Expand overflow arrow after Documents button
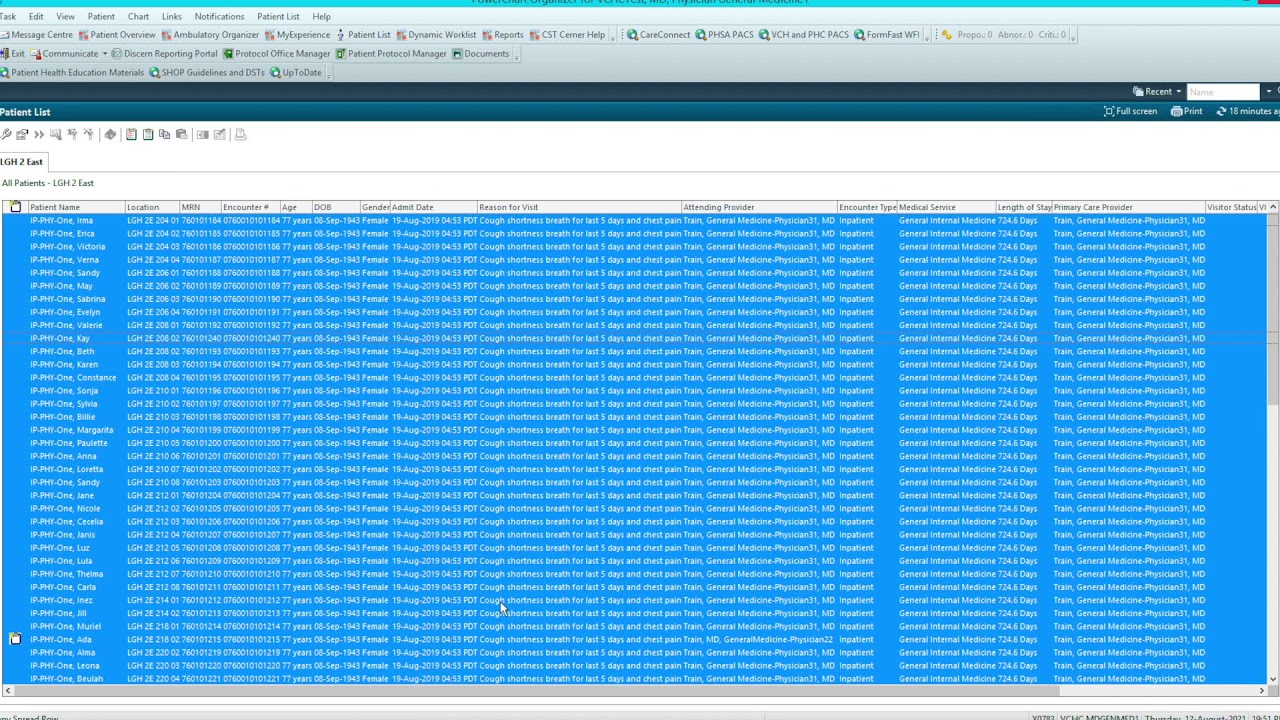Screen dimensions: 1280x720 click(x=517, y=54)
